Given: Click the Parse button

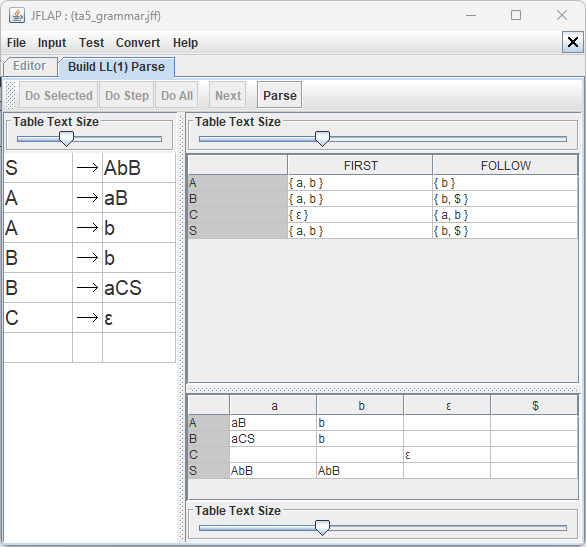Looking at the screenshot, I should pos(280,95).
